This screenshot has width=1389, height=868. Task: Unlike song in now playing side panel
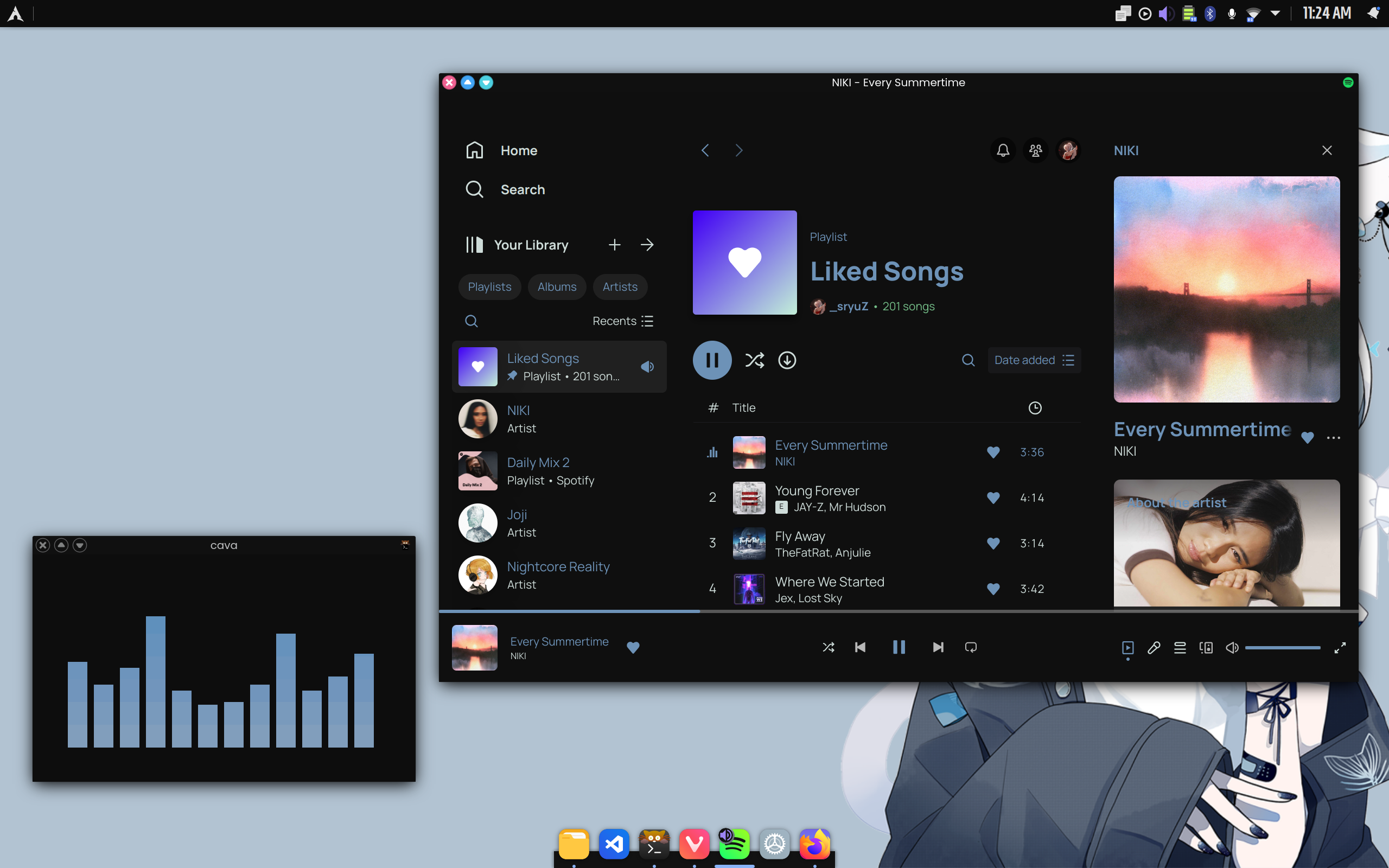(x=1308, y=438)
